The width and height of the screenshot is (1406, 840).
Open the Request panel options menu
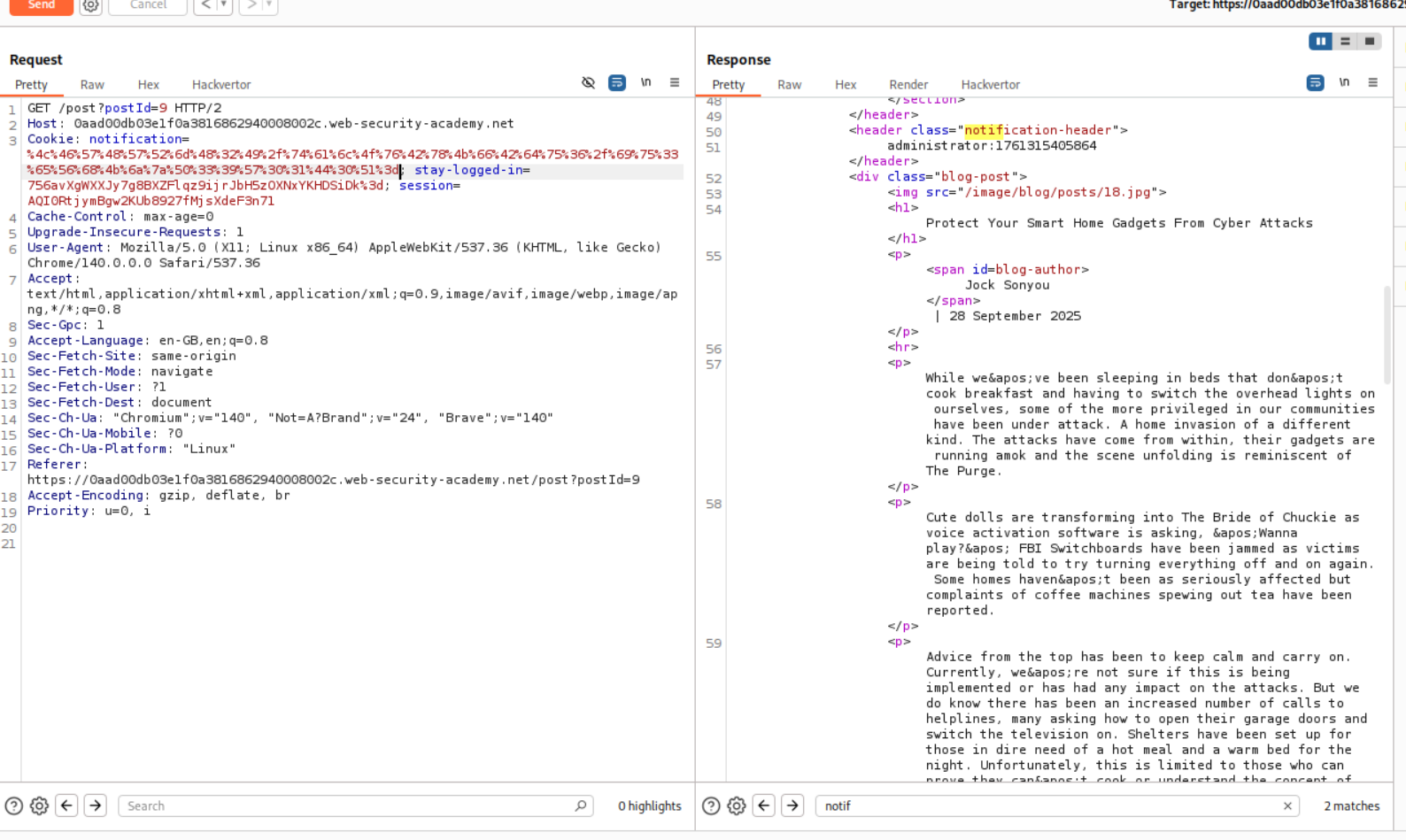(675, 83)
